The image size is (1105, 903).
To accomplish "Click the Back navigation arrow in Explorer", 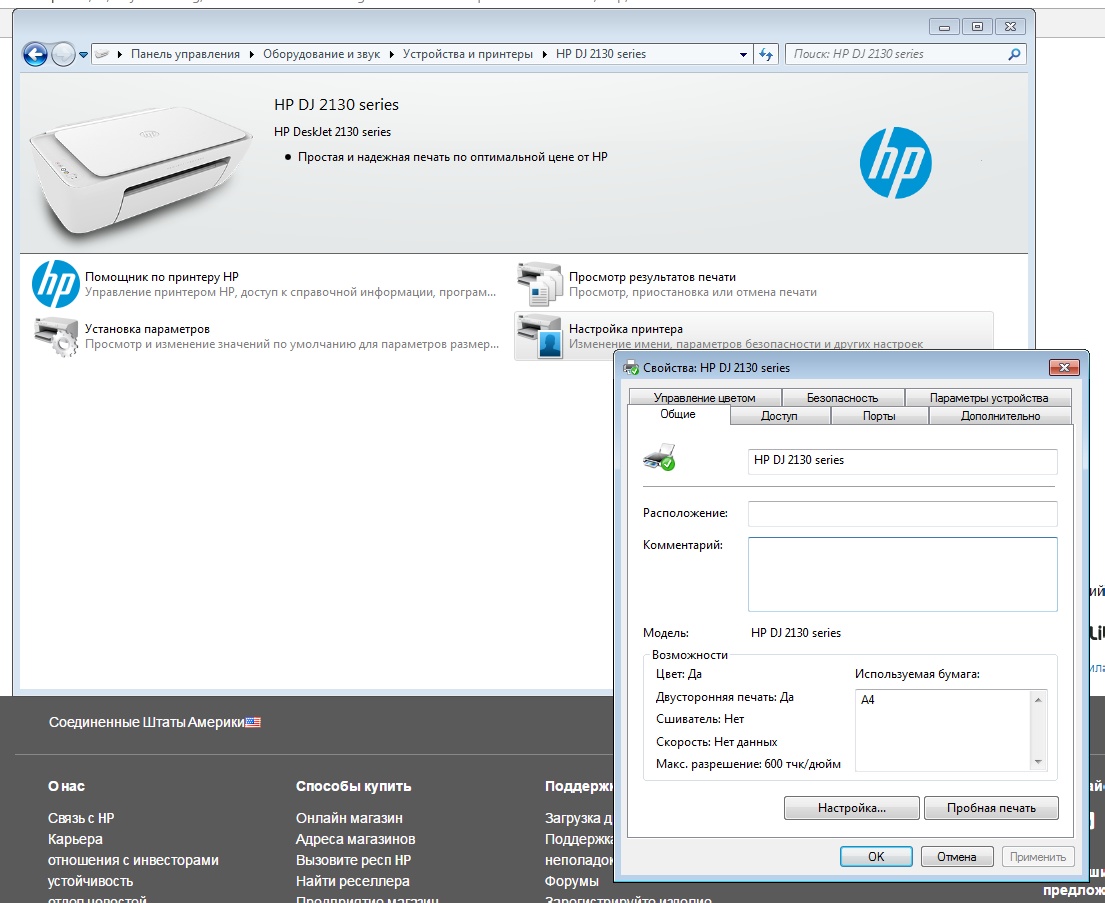I will [35, 54].
